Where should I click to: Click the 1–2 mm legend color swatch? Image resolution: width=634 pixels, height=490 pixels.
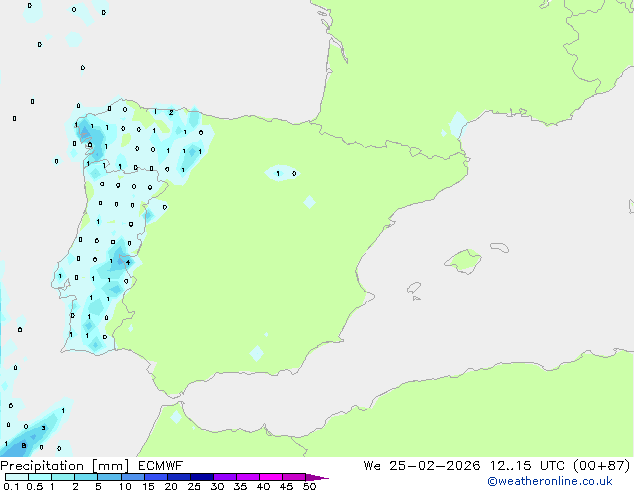(63, 477)
